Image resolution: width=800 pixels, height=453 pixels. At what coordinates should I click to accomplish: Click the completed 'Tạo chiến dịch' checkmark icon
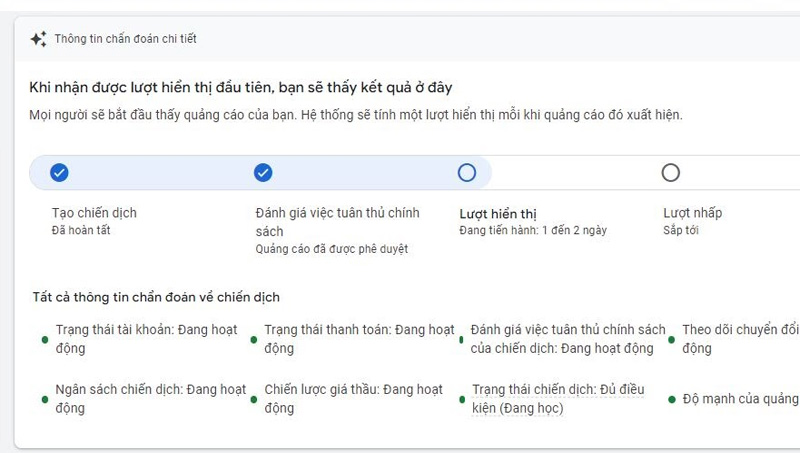59,173
